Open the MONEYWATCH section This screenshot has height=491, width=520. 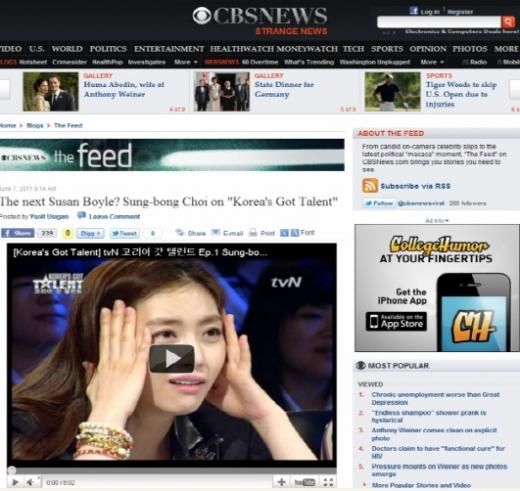point(307,49)
